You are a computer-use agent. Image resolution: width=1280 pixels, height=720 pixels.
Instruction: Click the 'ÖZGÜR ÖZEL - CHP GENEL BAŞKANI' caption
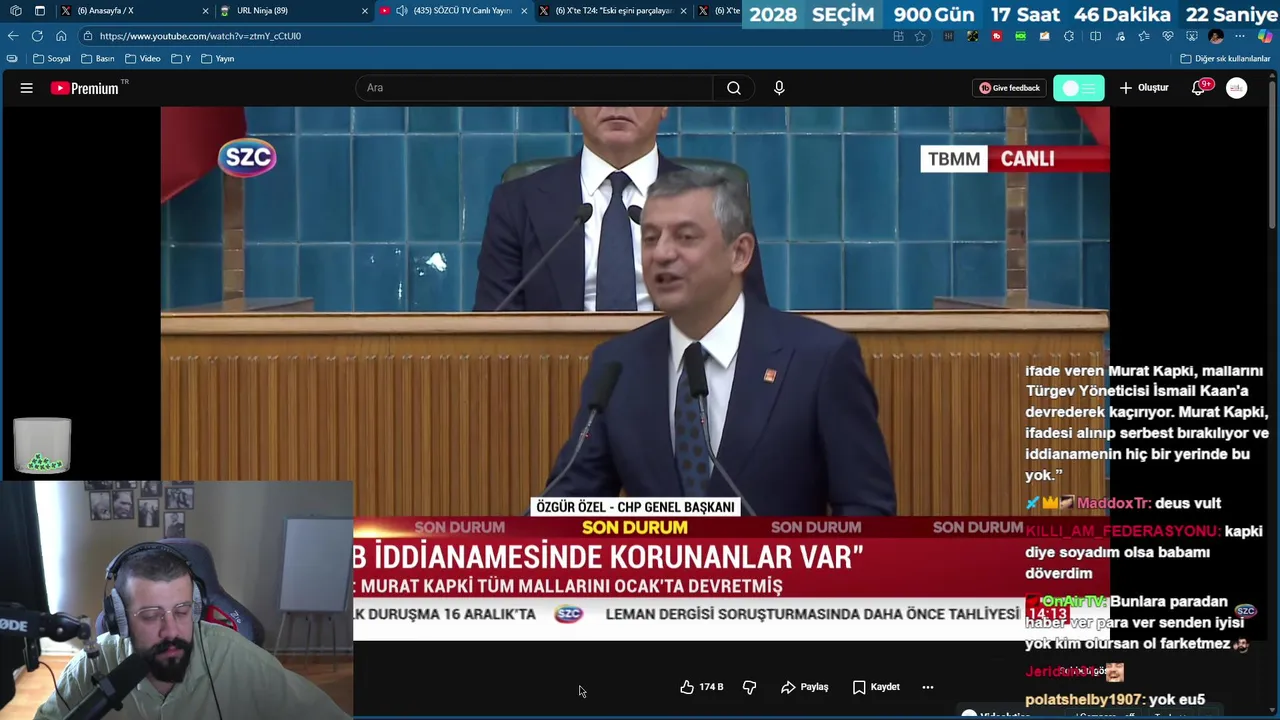pyautogui.click(x=635, y=507)
